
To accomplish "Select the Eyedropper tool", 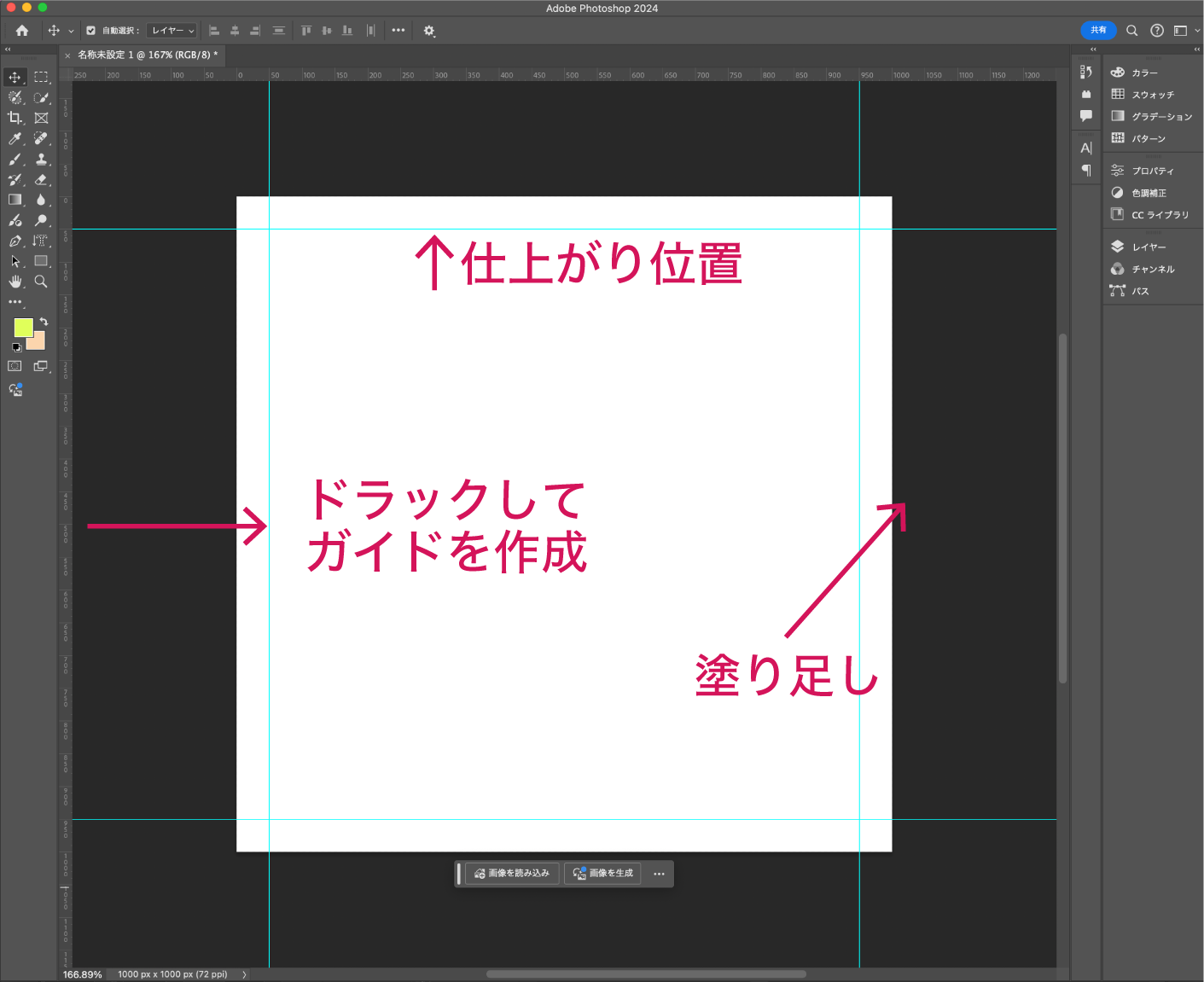I will point(15,138).
